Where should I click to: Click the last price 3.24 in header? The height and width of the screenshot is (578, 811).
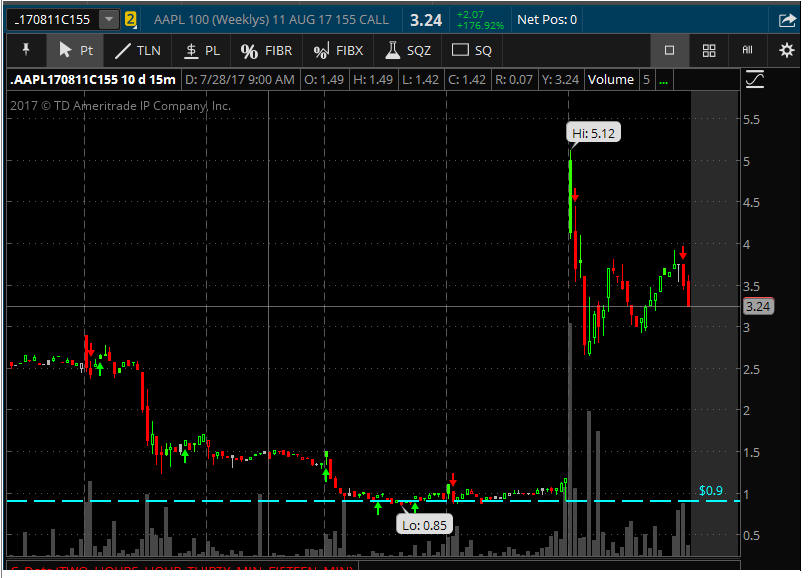tap(426, 20)
